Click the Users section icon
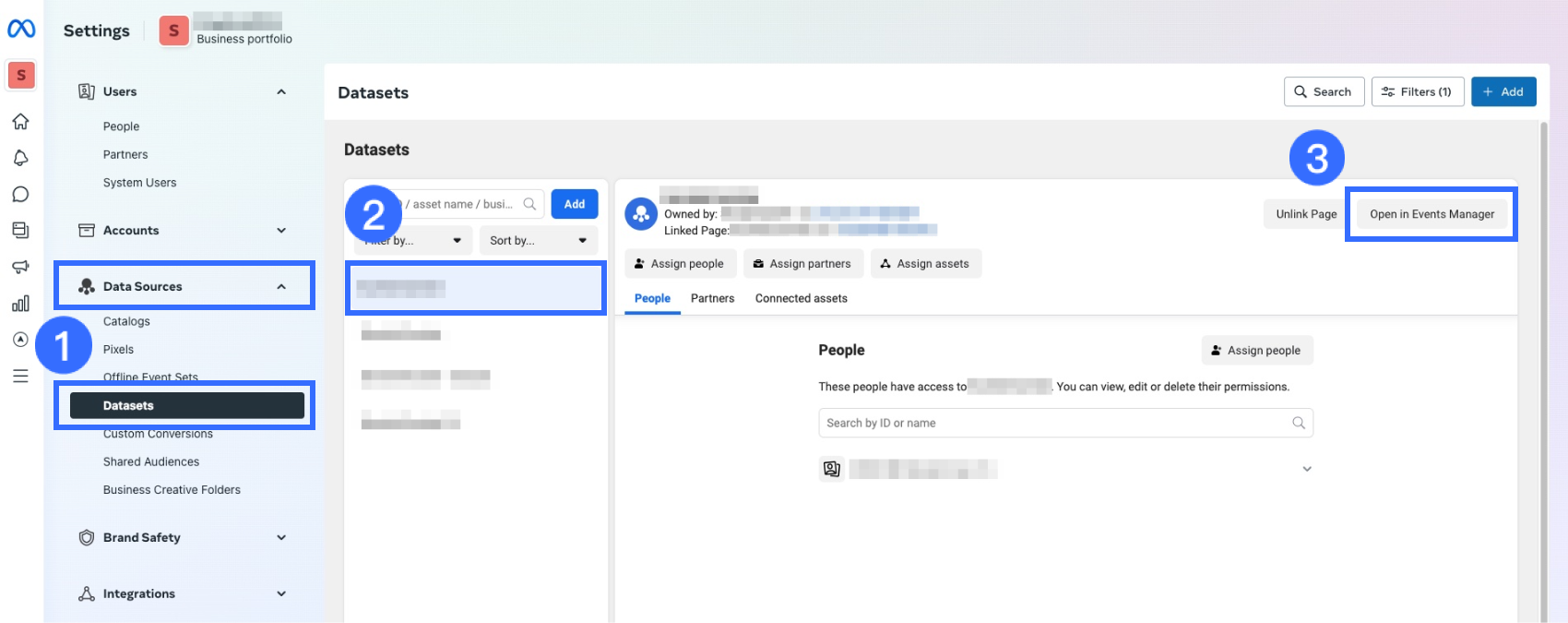Screen dimensions: 1568x623 coord(87,91)
